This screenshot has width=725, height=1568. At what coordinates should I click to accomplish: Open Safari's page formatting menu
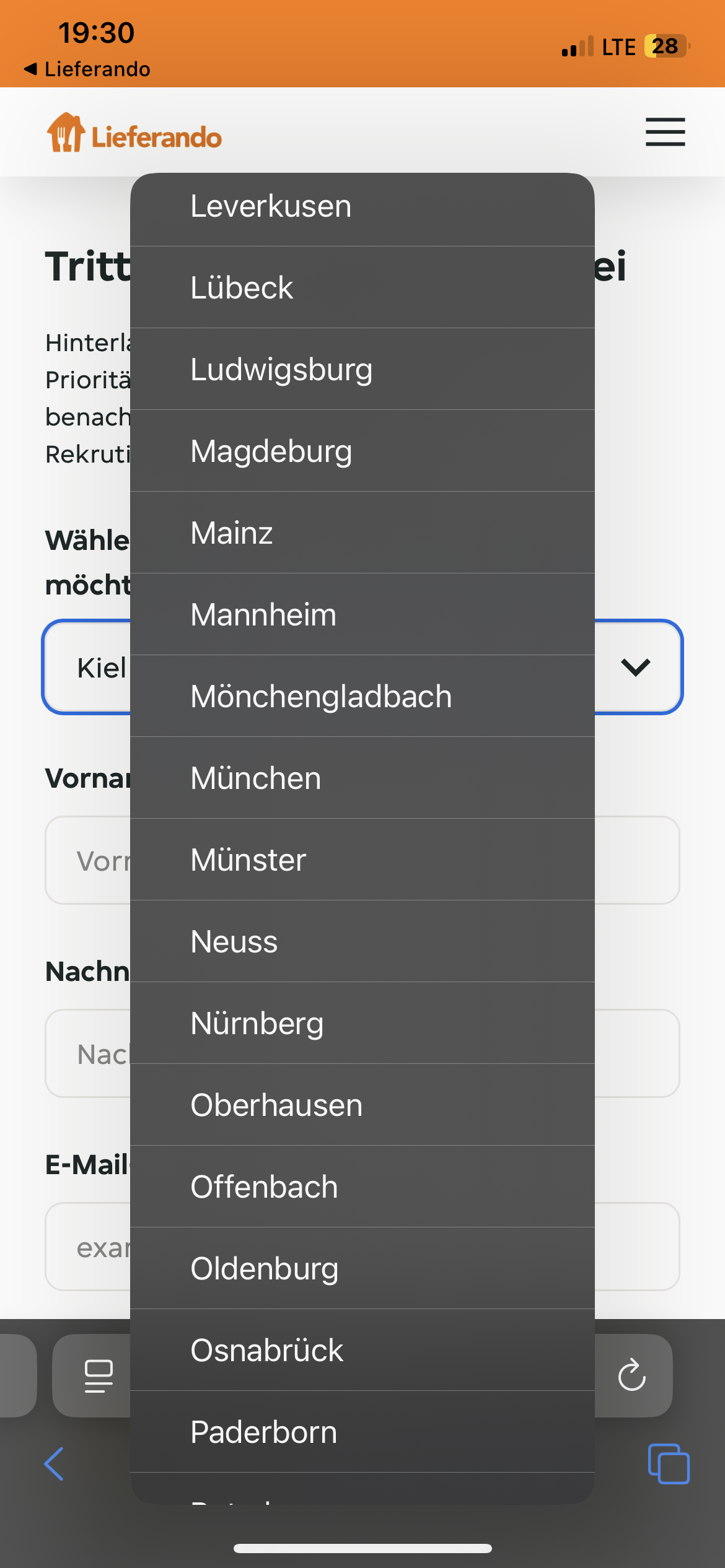coord(99,1376)
